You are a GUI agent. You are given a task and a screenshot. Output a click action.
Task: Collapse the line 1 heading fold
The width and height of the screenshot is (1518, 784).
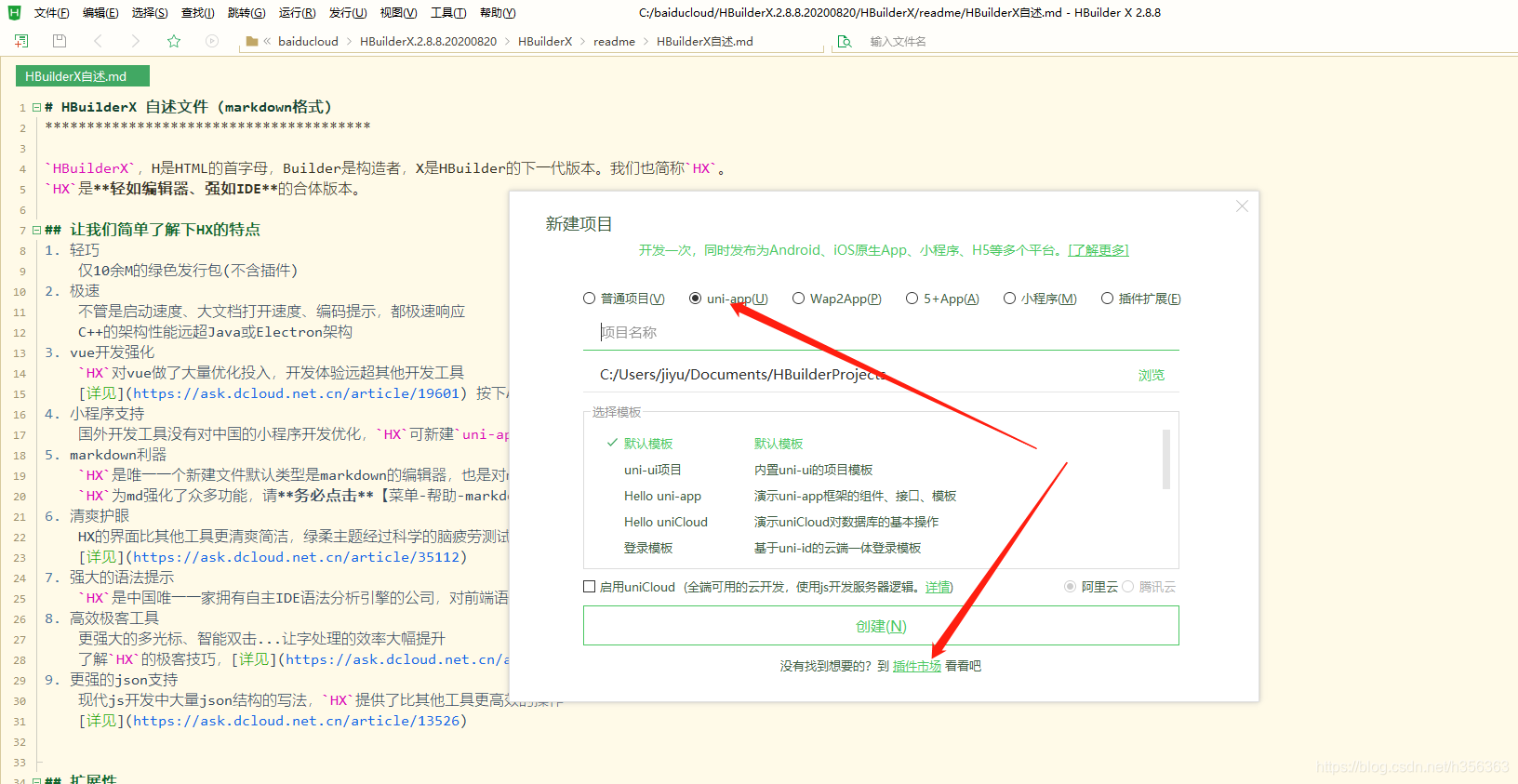pyautogui.click(x=36, y=108)
